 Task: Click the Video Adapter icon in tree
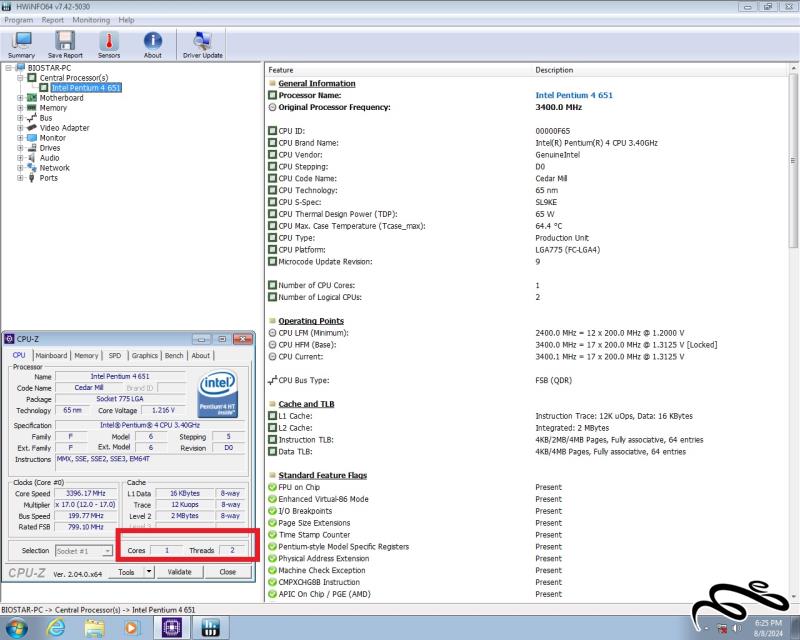pos(32,128)
